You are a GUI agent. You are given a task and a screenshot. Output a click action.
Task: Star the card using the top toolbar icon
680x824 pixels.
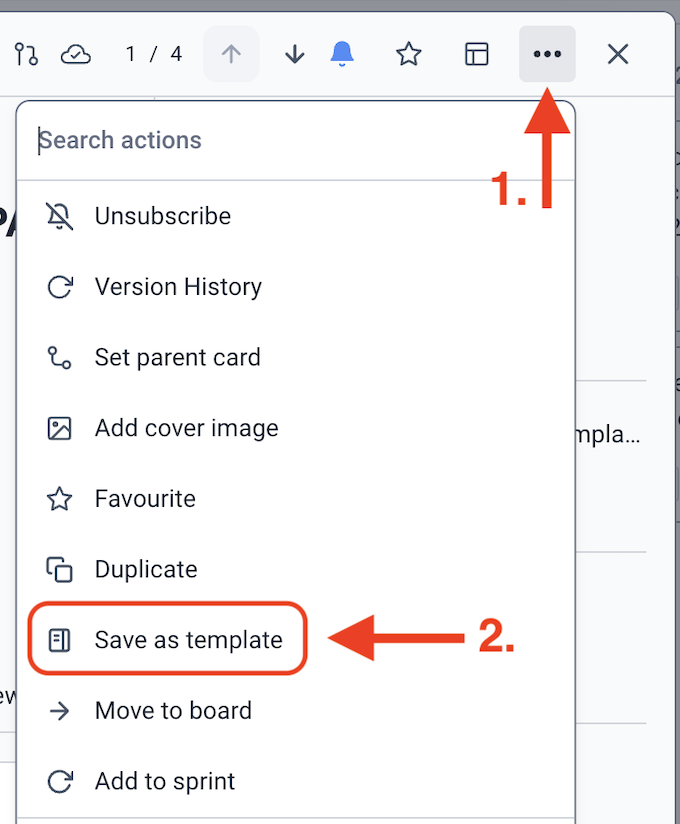click(408, 54)
